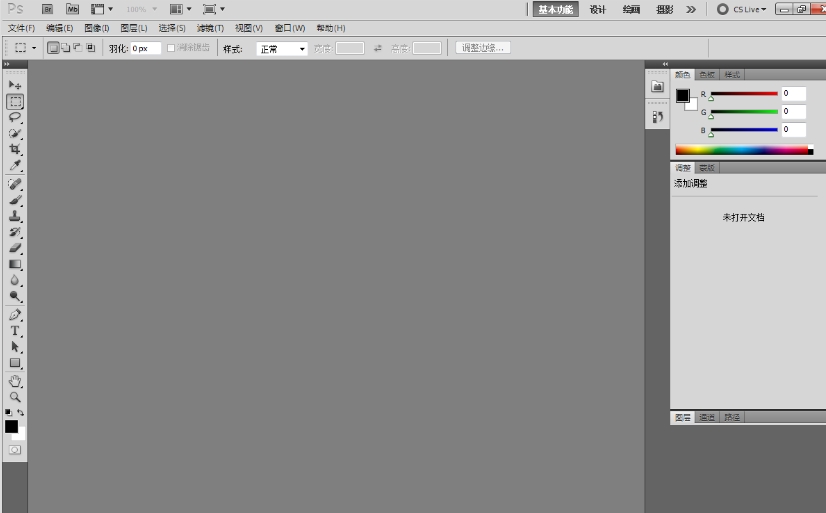Open the Style dropdown showing 正常
Viewport: 826px width, 513px height.
282,48
